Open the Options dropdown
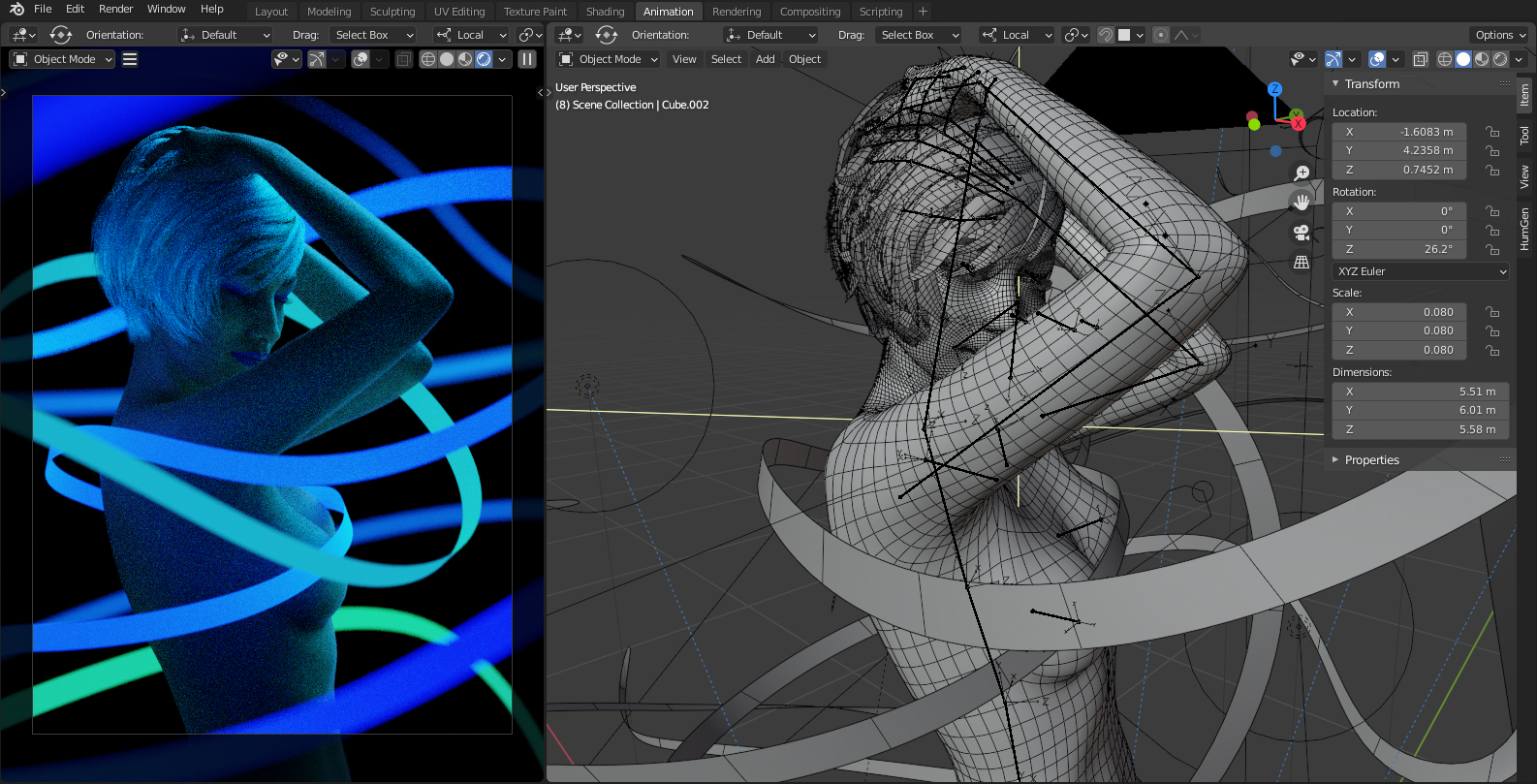This screenshot has height=784, width=1537. pyautogui.click(x=1500, y=35)
